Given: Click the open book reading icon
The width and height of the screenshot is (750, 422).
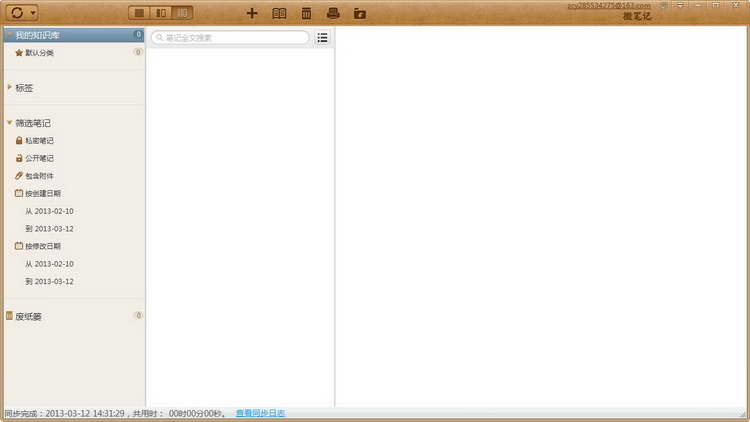Looking at the screenshot, I should [279, 13].
